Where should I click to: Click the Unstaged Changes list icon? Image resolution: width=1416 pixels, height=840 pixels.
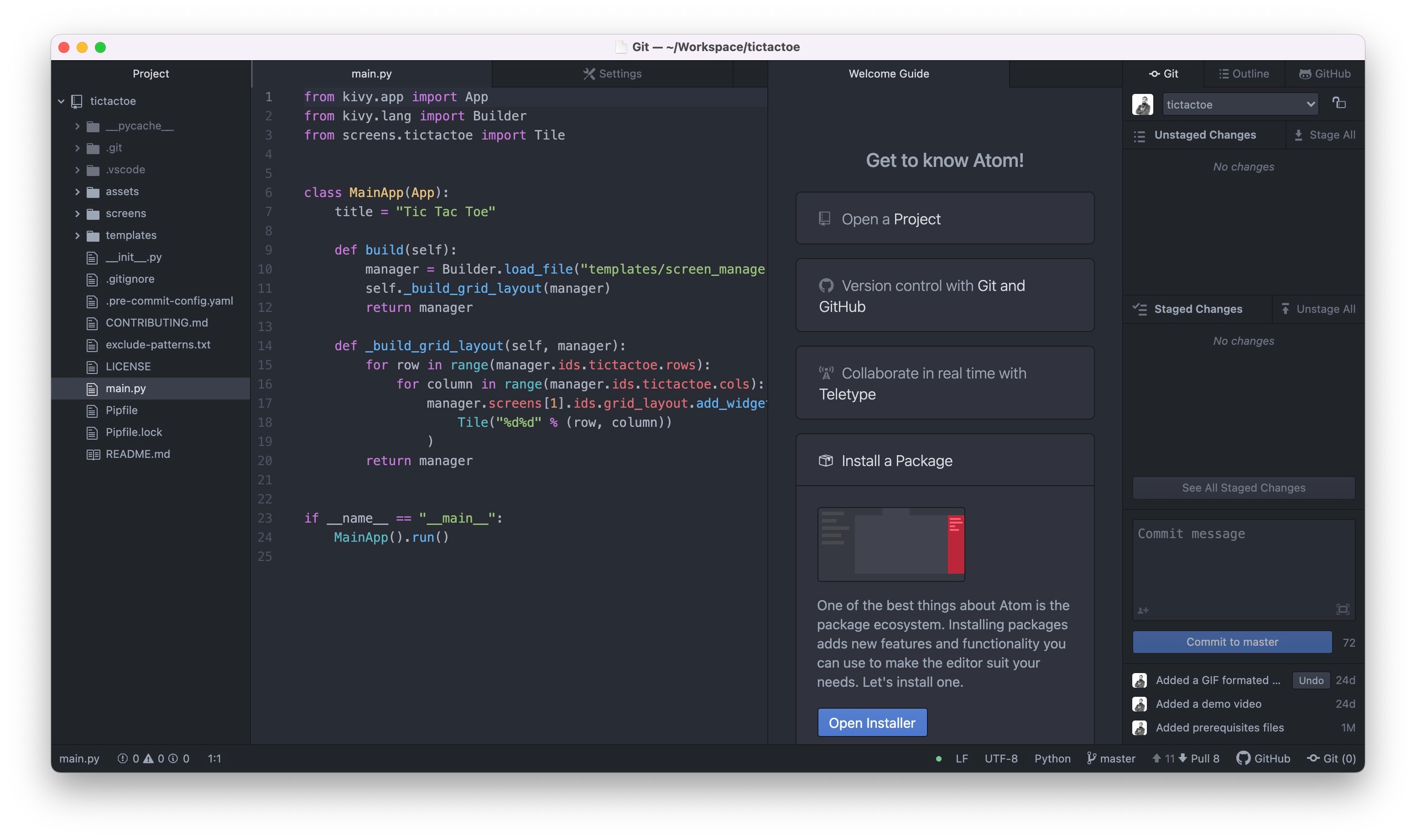[1140, 136]
